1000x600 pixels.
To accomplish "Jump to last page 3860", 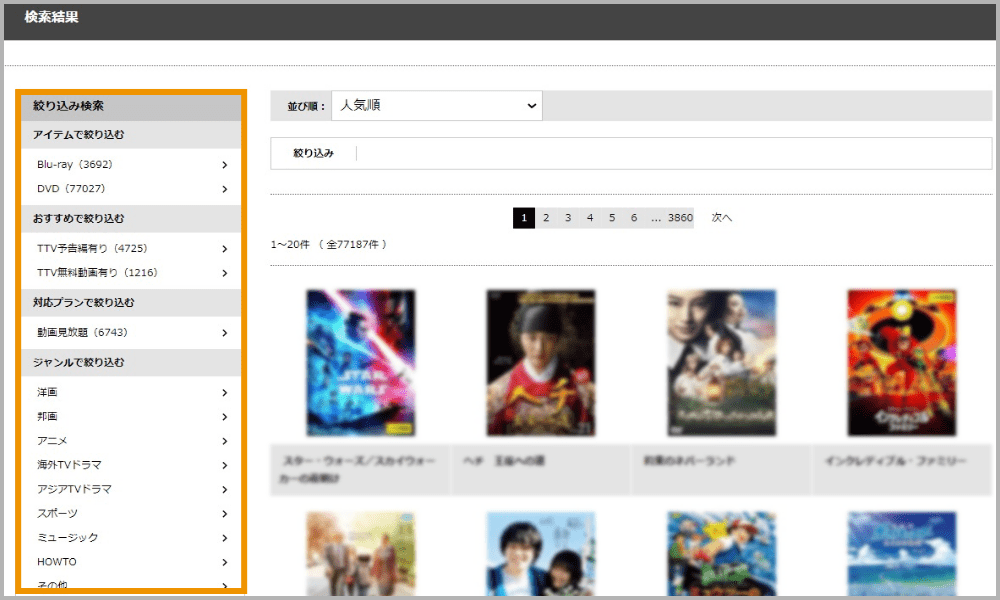I will tap(680, 218).
